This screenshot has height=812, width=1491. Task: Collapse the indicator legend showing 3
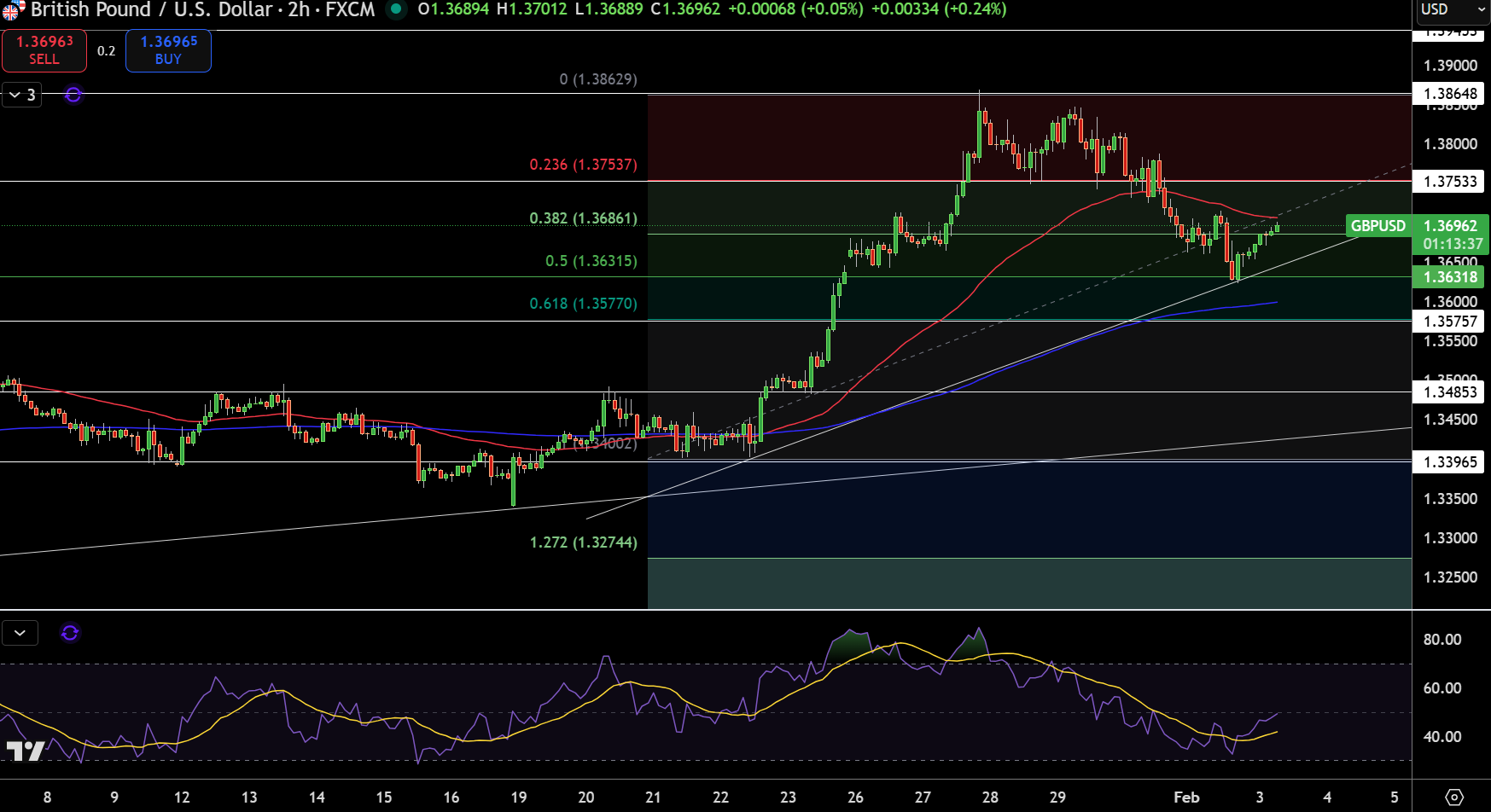tap(21, 95)
